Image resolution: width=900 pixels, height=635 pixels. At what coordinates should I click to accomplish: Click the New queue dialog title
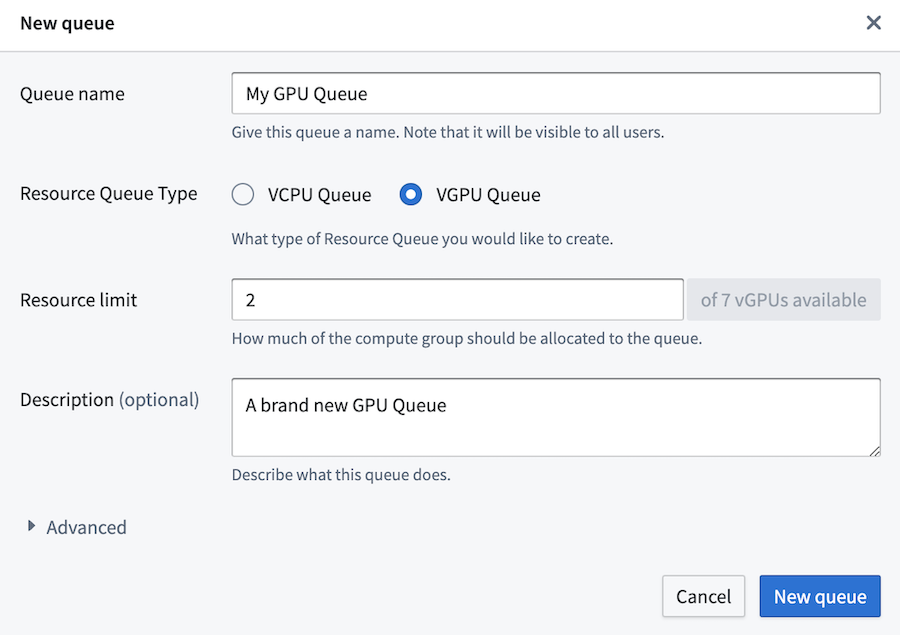point(67,23)
